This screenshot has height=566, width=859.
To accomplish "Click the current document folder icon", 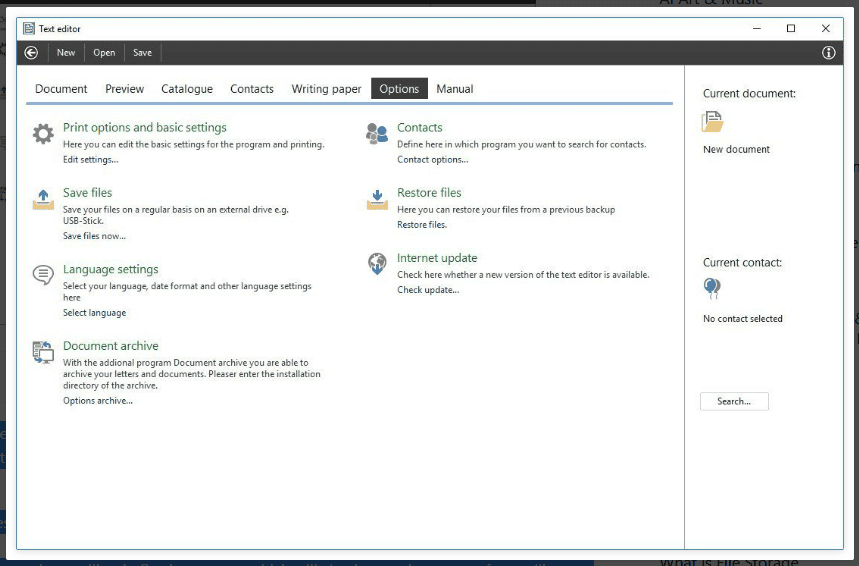I will point(712,122).
